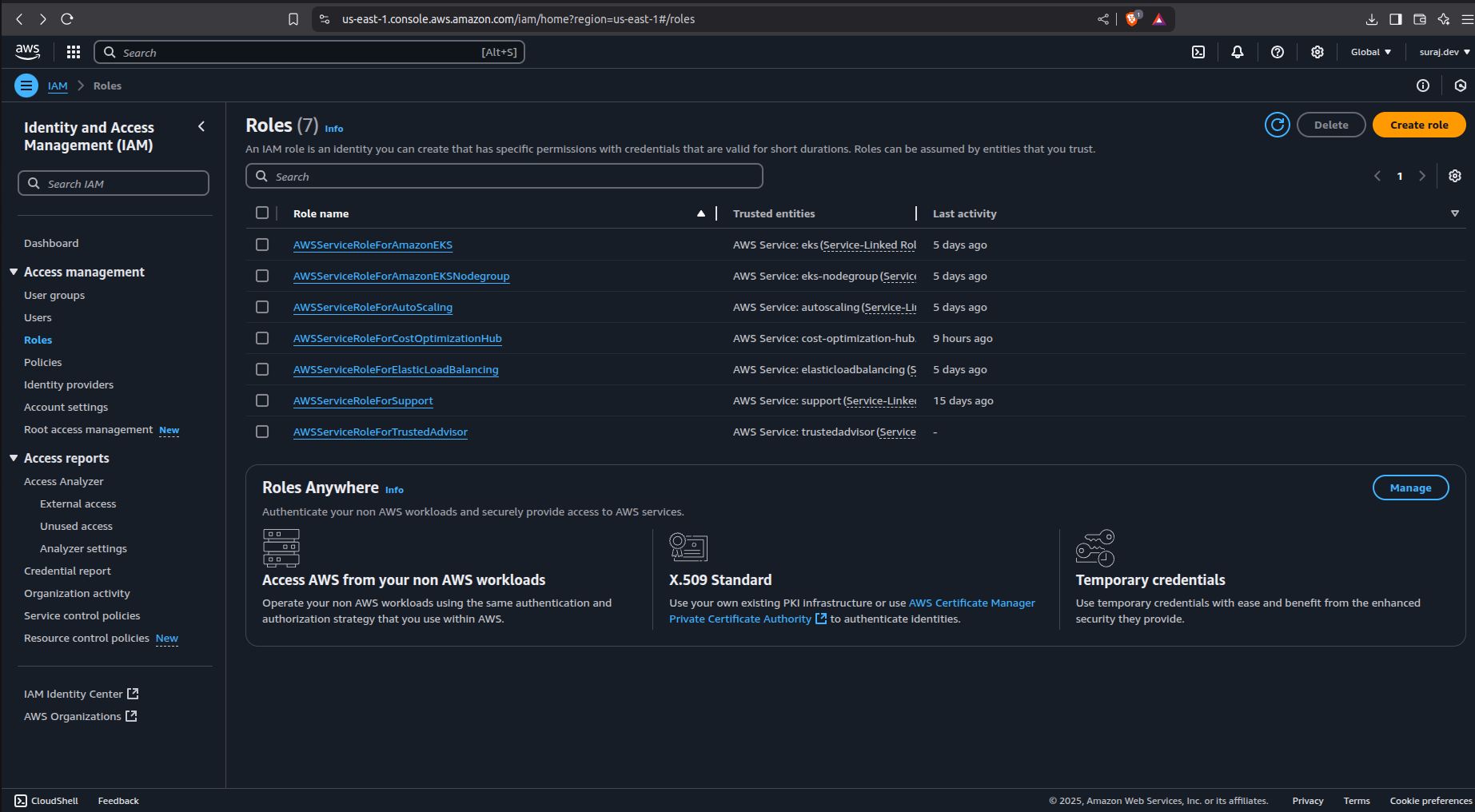Collapse the Access reports section

point(14,458)
